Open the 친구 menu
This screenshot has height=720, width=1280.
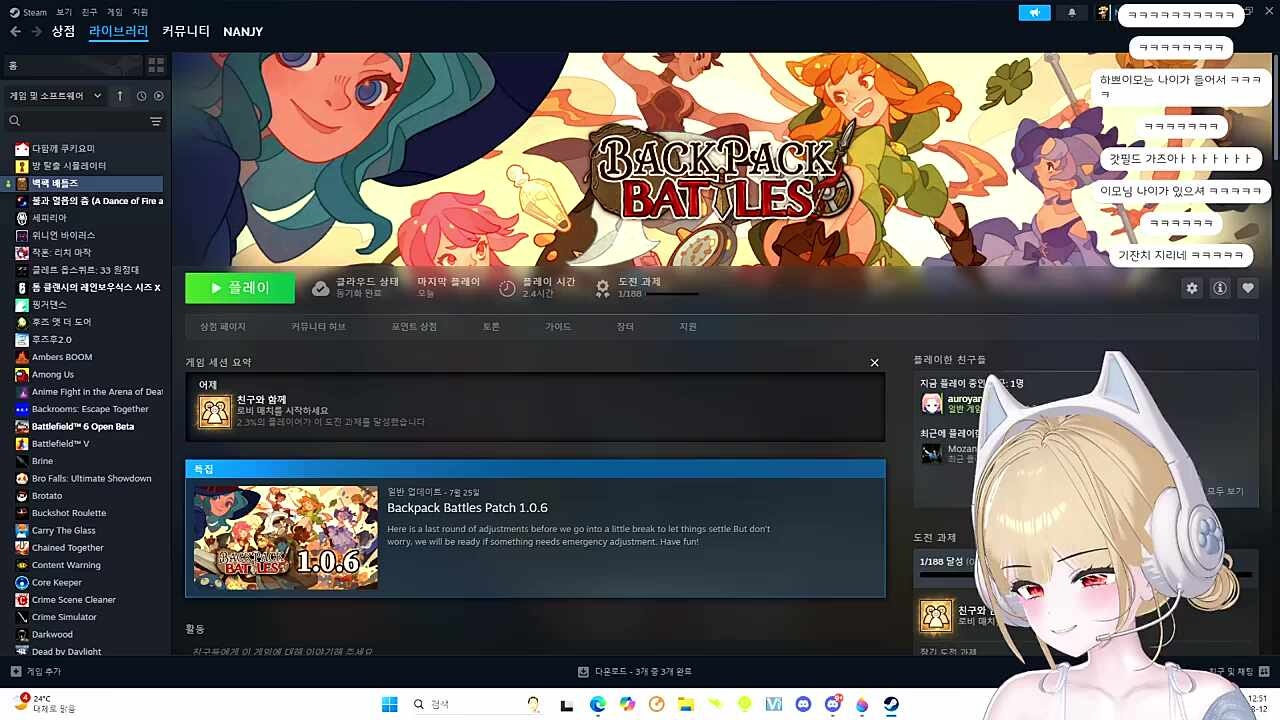tap(89, 12)
